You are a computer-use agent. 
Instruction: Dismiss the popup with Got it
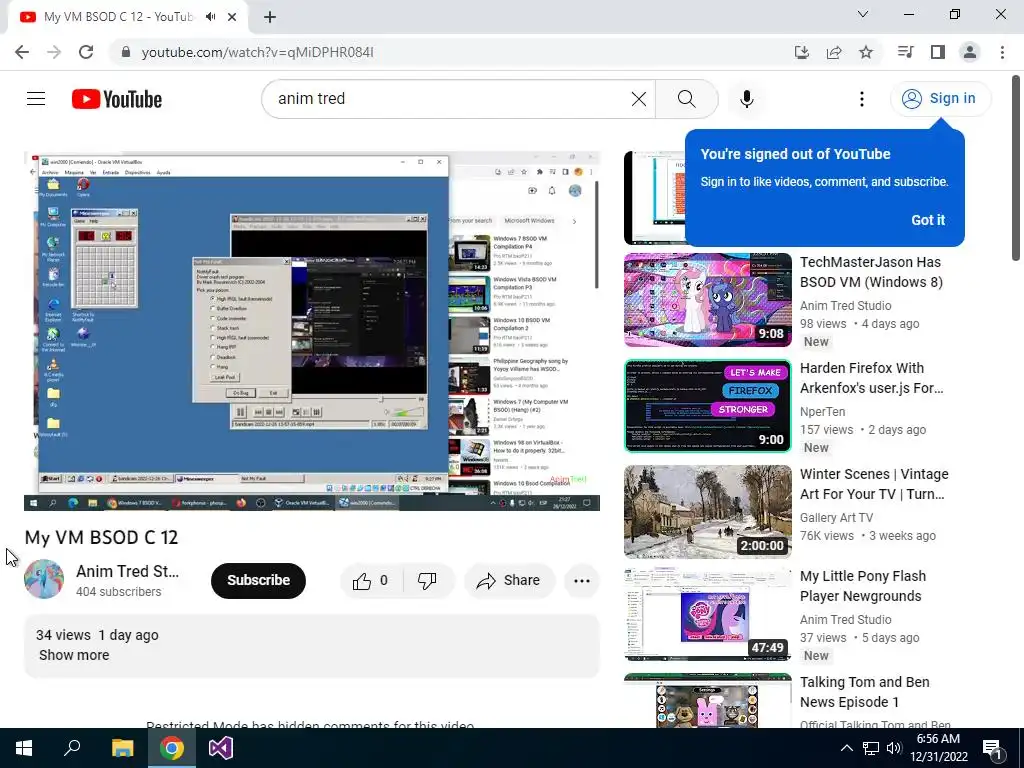[928, 220]
